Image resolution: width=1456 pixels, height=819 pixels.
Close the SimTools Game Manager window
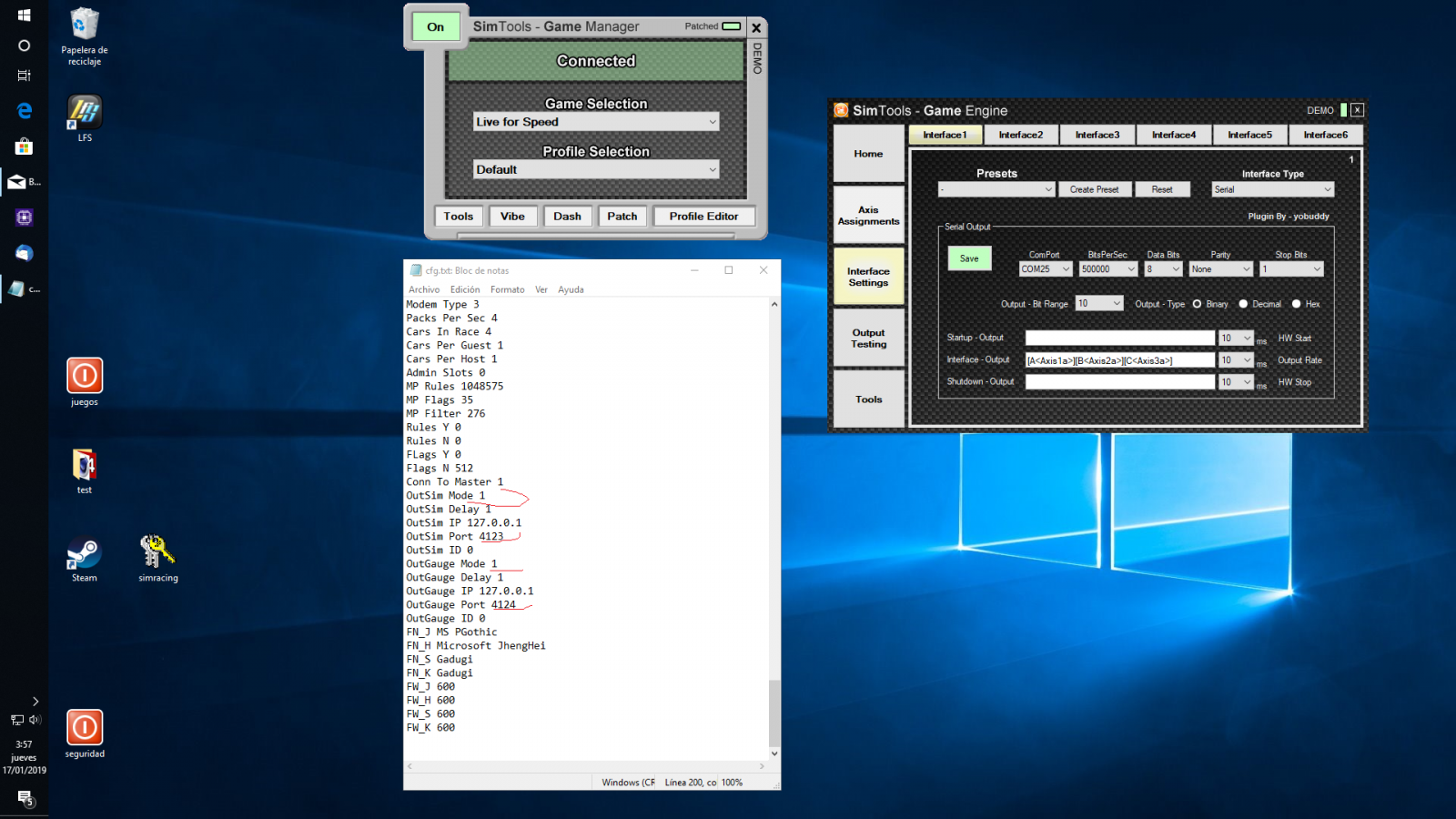755,28
